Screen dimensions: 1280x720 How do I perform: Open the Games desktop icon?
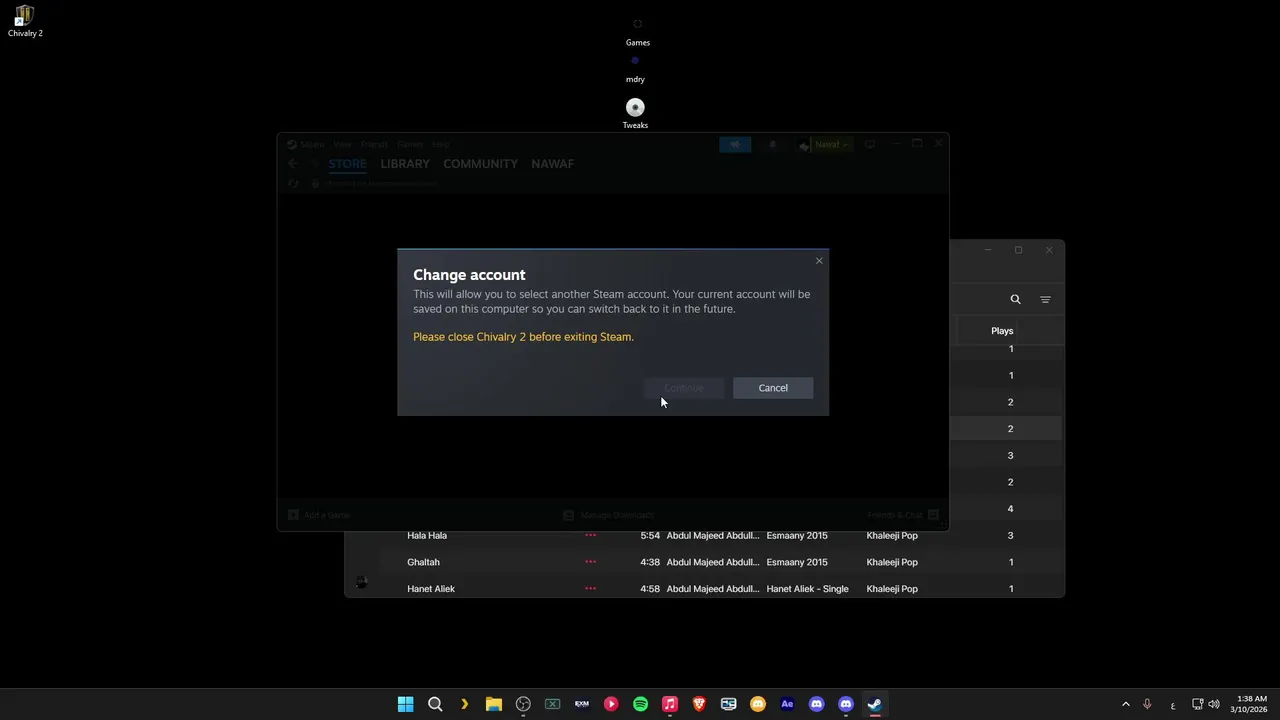pos(638,32)
